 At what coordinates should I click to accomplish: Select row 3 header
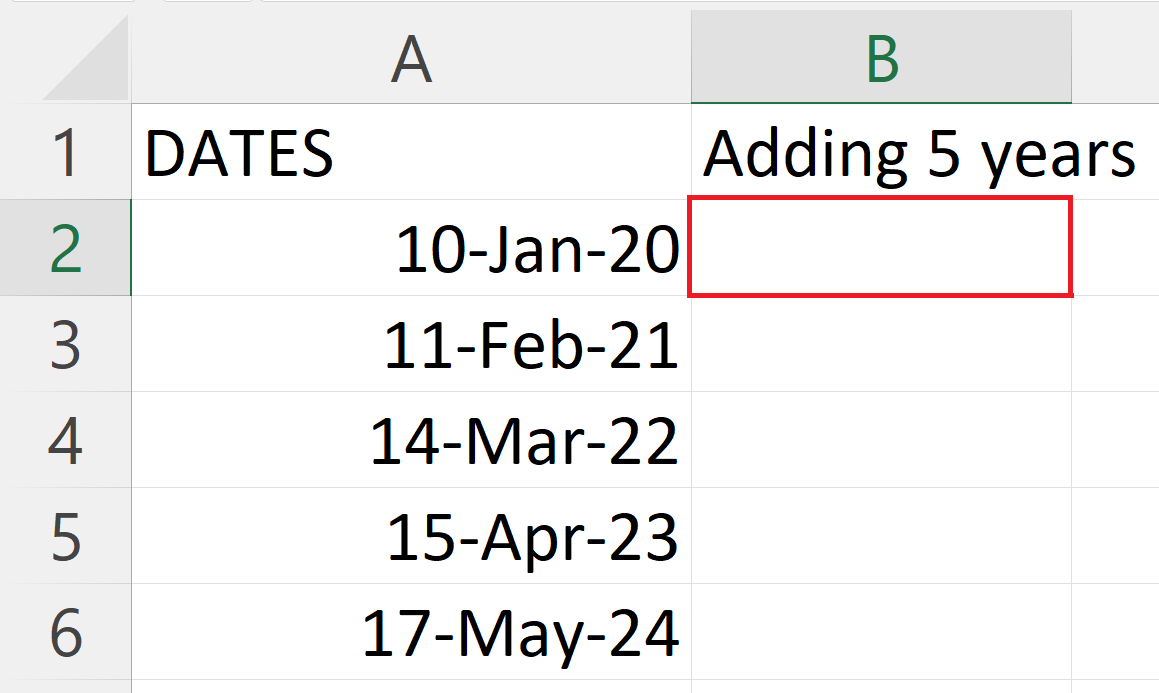coord(65,344)
